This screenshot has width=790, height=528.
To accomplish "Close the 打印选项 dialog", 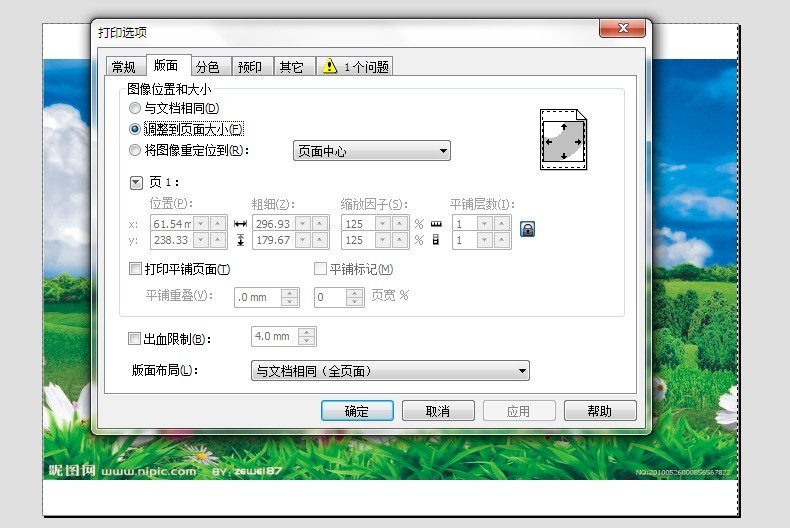I will click(622, 28).
